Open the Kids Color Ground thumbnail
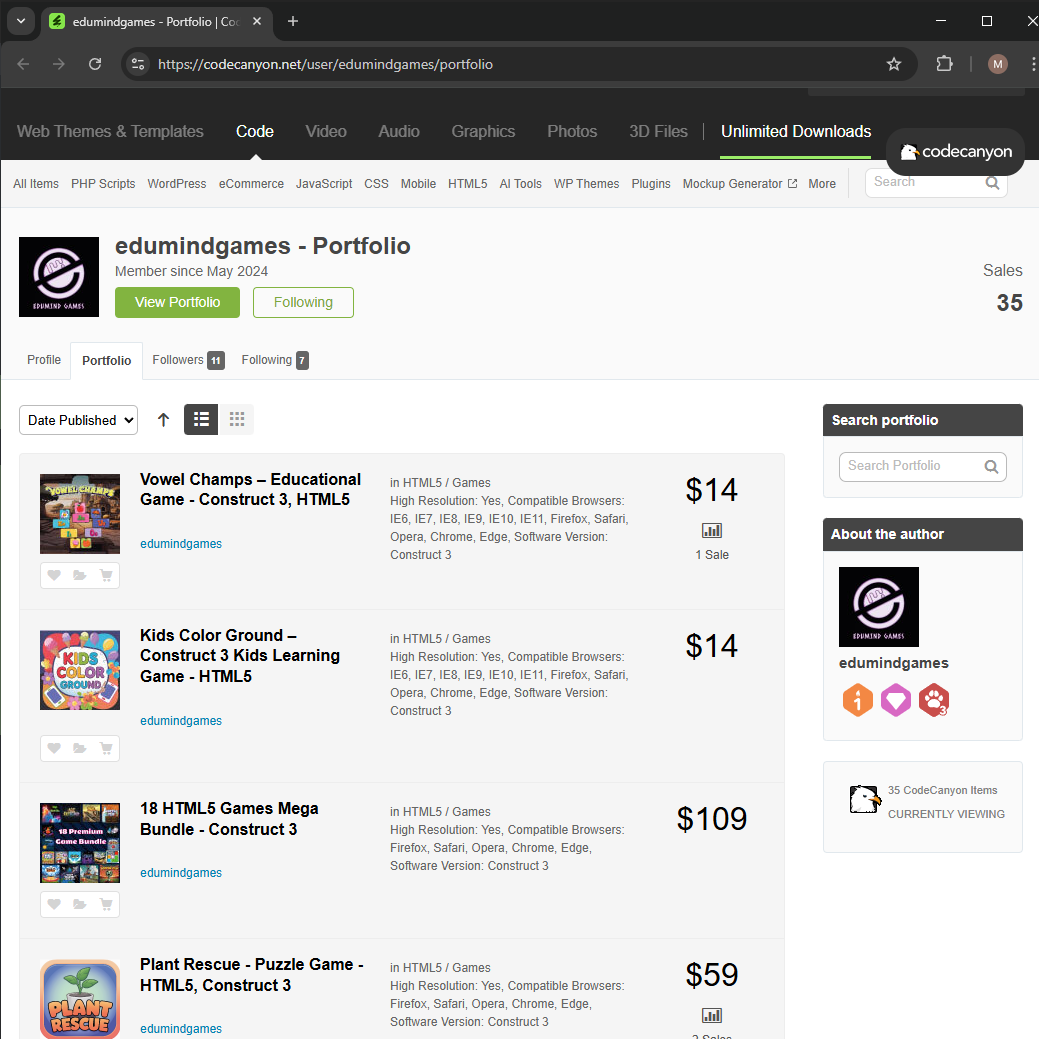The width and height of the screenshot is (1039, 1039). point(80,670)
